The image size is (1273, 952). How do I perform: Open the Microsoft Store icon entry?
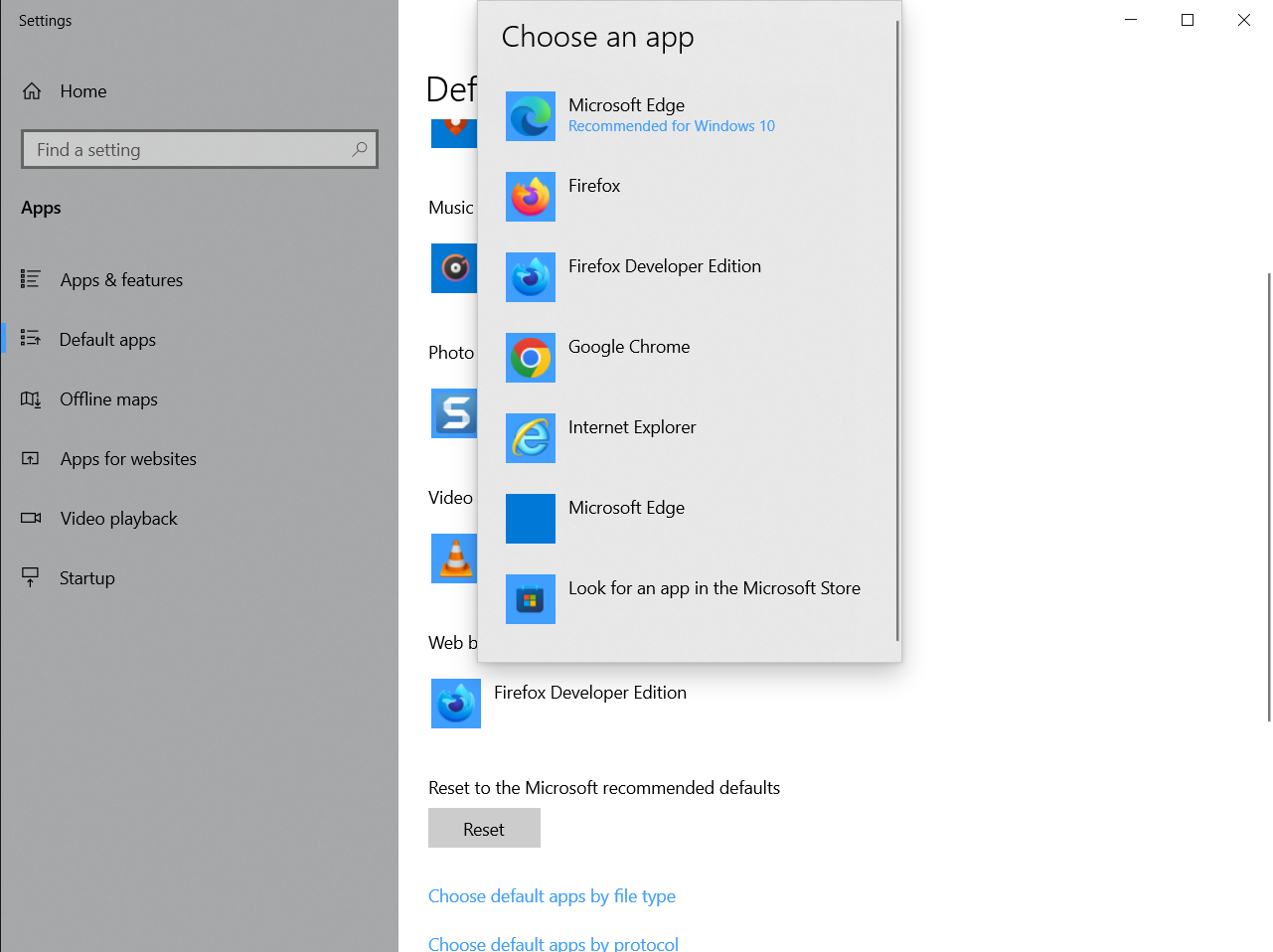coord(530,599)
